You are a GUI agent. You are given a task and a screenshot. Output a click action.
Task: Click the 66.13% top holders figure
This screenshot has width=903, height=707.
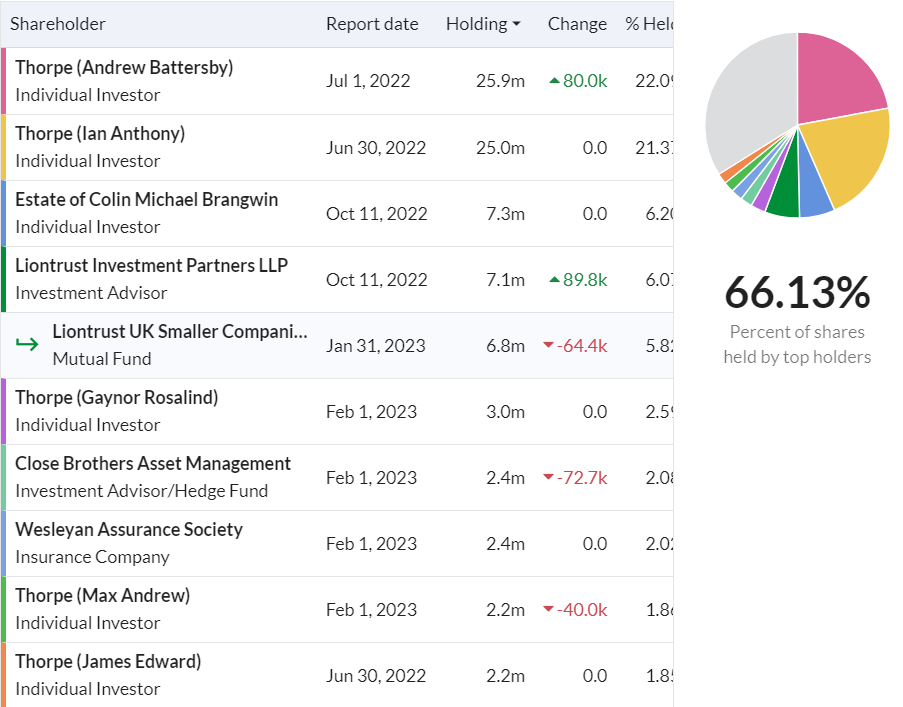(x=797, y=292)
